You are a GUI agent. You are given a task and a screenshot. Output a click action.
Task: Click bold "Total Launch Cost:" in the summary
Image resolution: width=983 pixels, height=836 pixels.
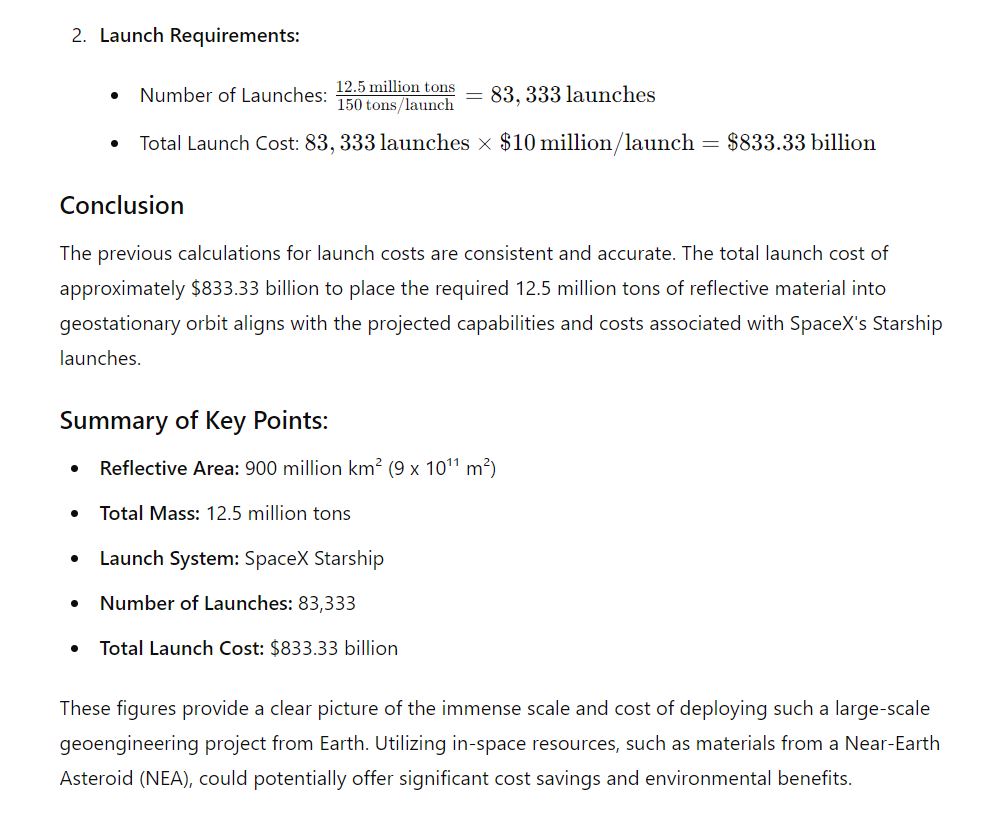tap(182, 649)
